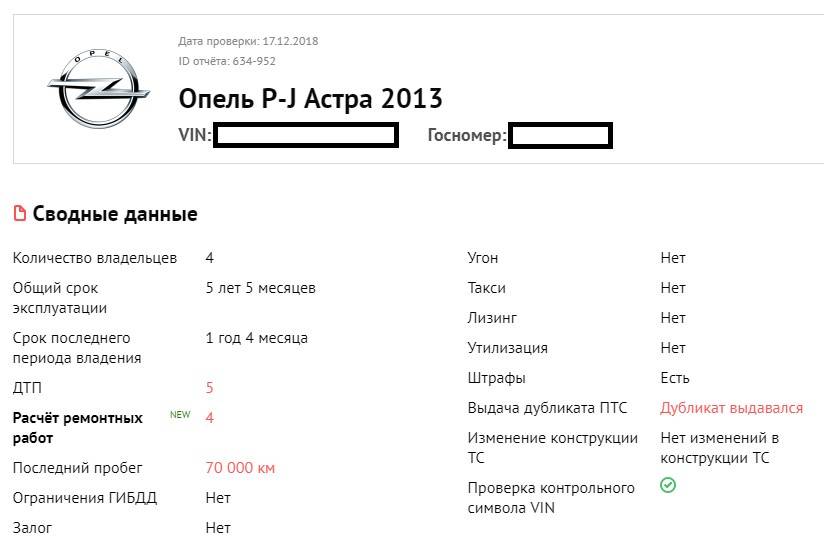Click the red document icon beside Сводные данные
The image size is (824, 549).
click(19, 214)
